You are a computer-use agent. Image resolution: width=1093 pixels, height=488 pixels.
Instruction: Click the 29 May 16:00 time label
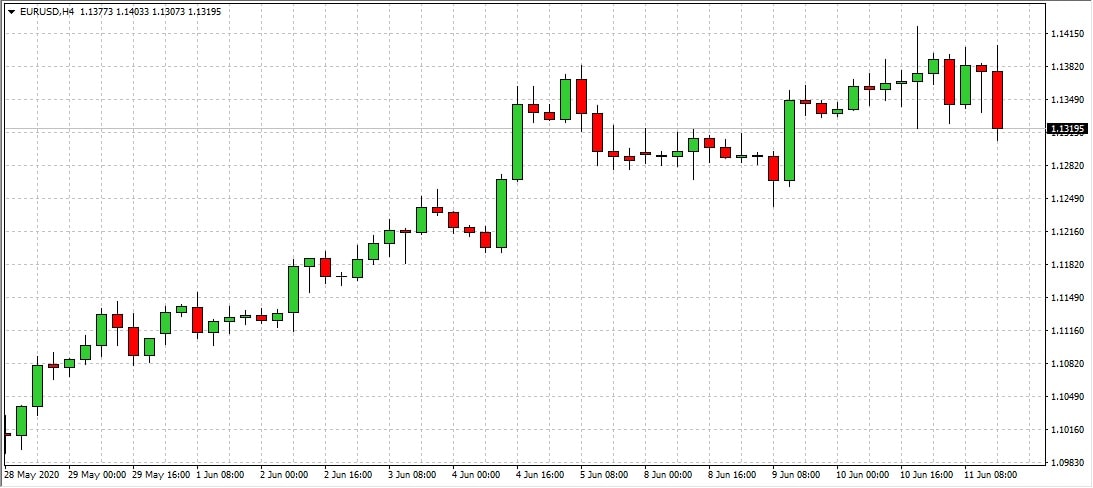click(x=161, y=475)
